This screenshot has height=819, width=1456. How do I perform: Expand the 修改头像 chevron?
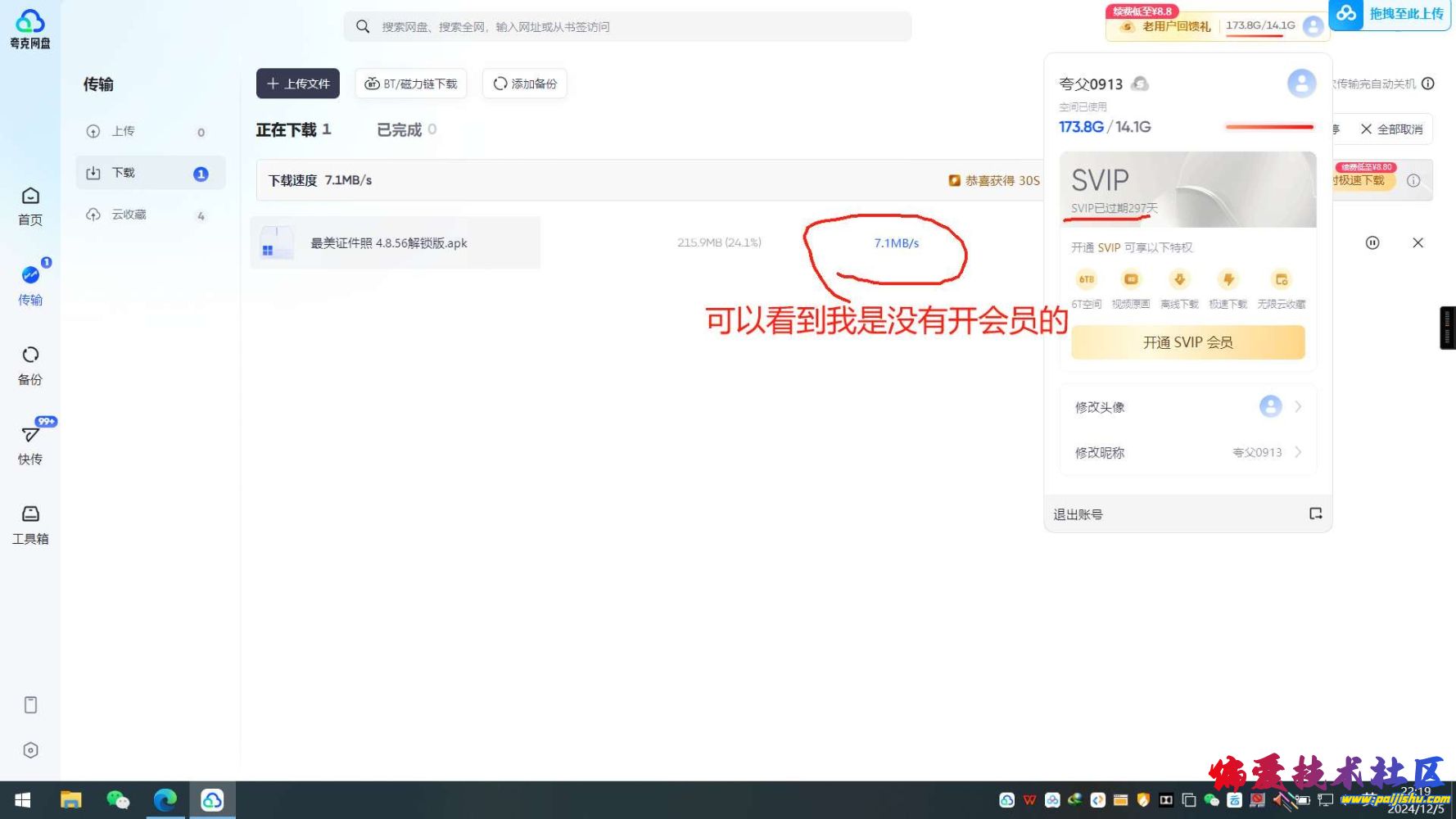pyautogui.click(x=1298, y=407)
